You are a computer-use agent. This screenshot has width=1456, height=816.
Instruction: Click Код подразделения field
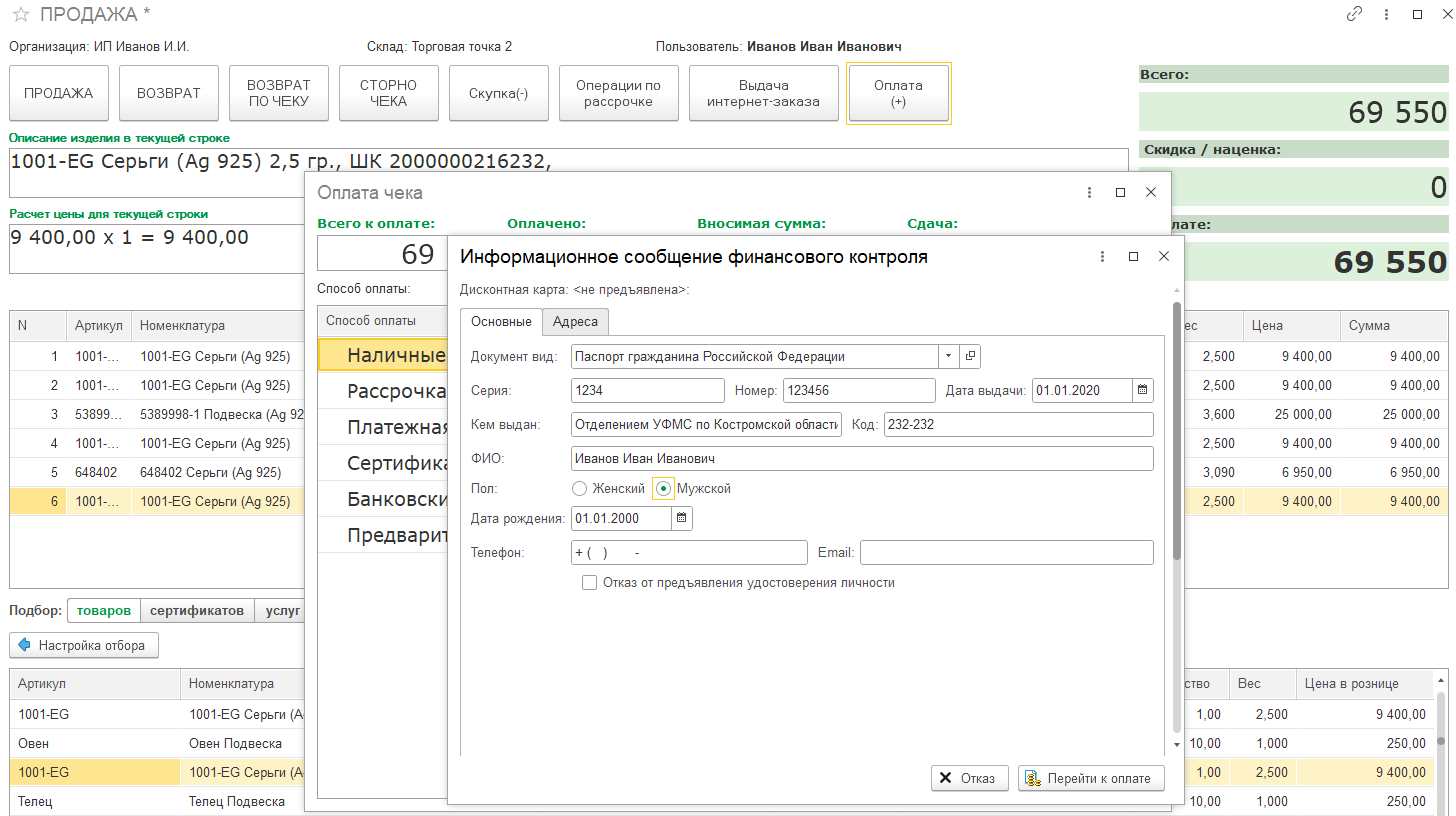1019,425
